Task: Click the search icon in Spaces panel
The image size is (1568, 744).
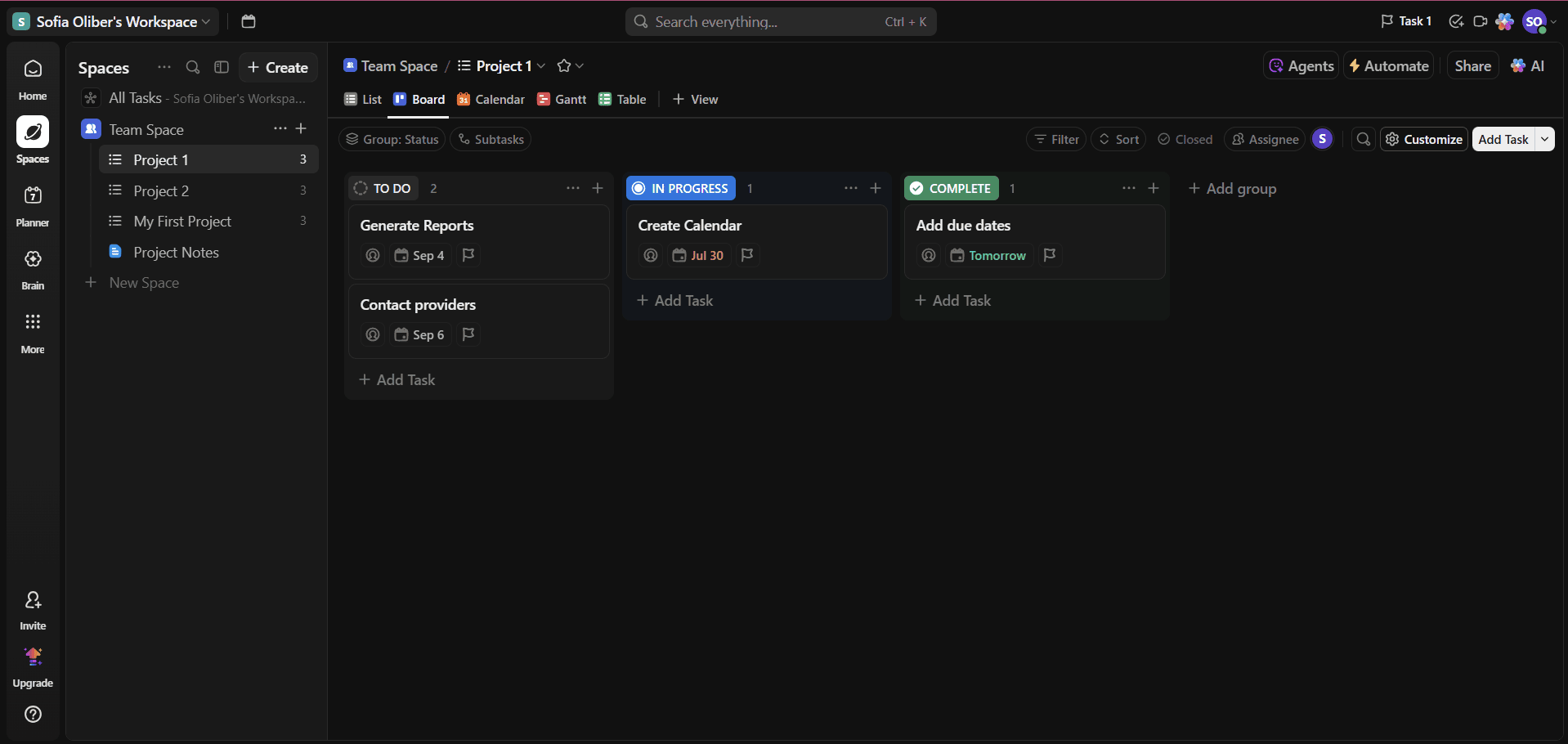Action: pos(193,67)
